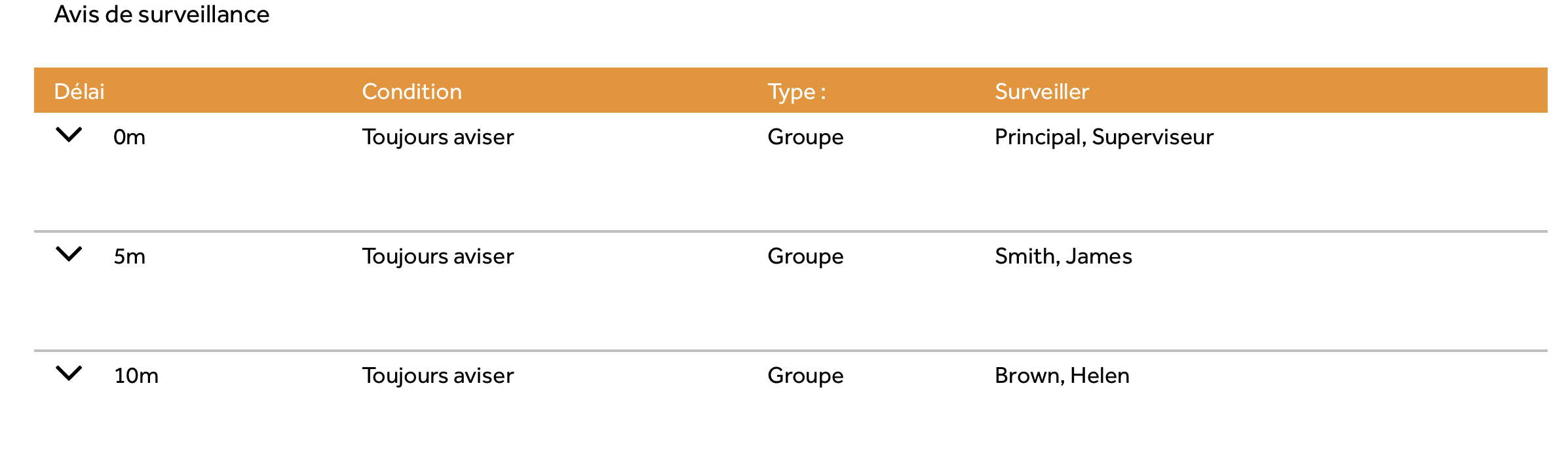Click Groupe in the Principal, Superviseur row

(x=805, y=137)
